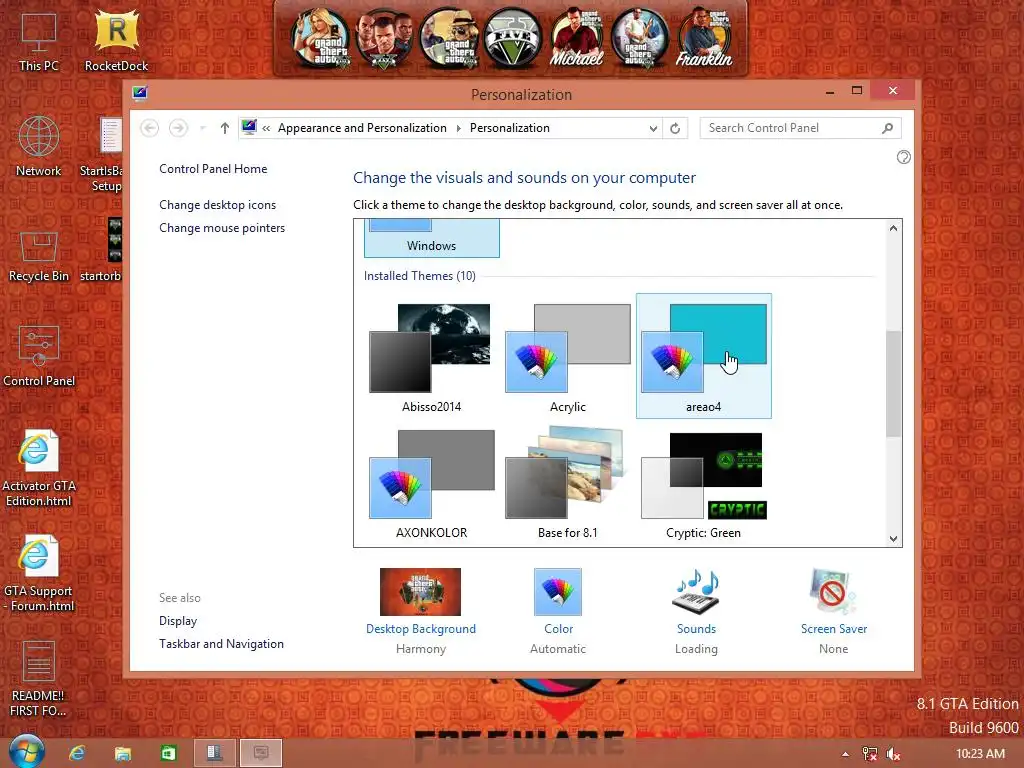The width and height of the screenshot is (1024, 768).
Task: Click the GTA Five logo dock icon
Action: (x=513, y=38)
